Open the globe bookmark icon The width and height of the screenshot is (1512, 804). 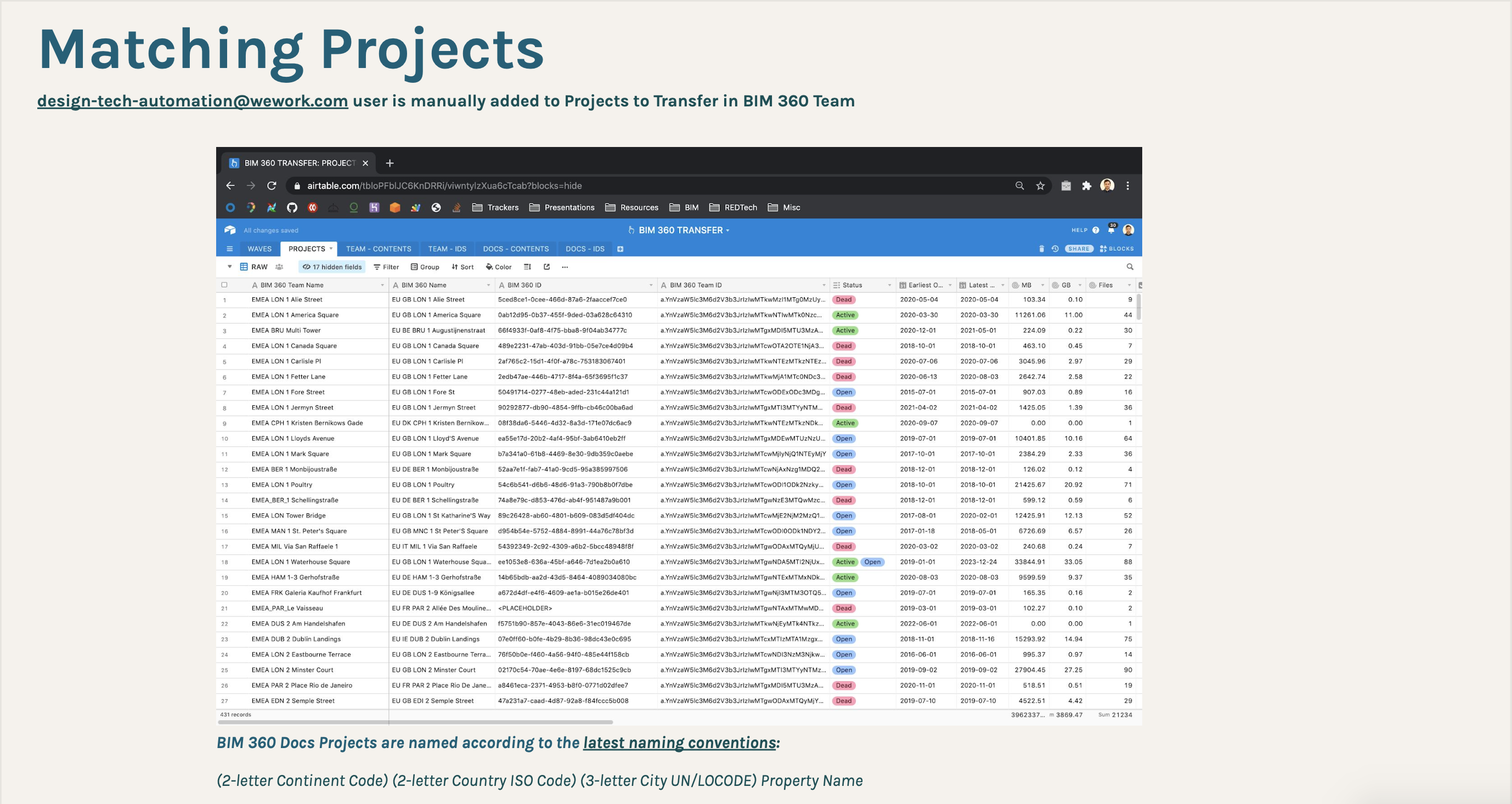pos(436,207)
